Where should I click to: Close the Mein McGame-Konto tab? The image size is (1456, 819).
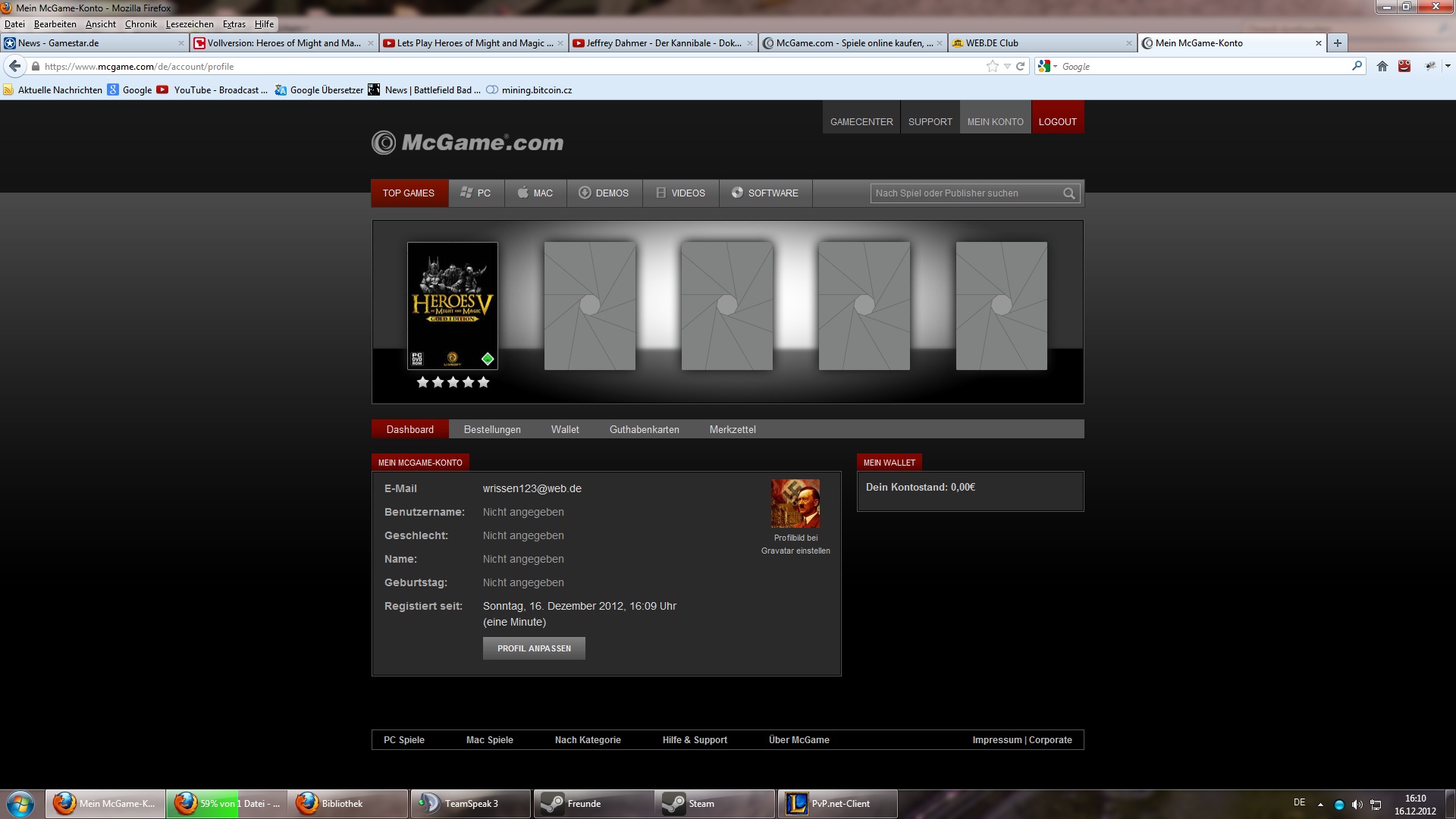click(1318, 43)
